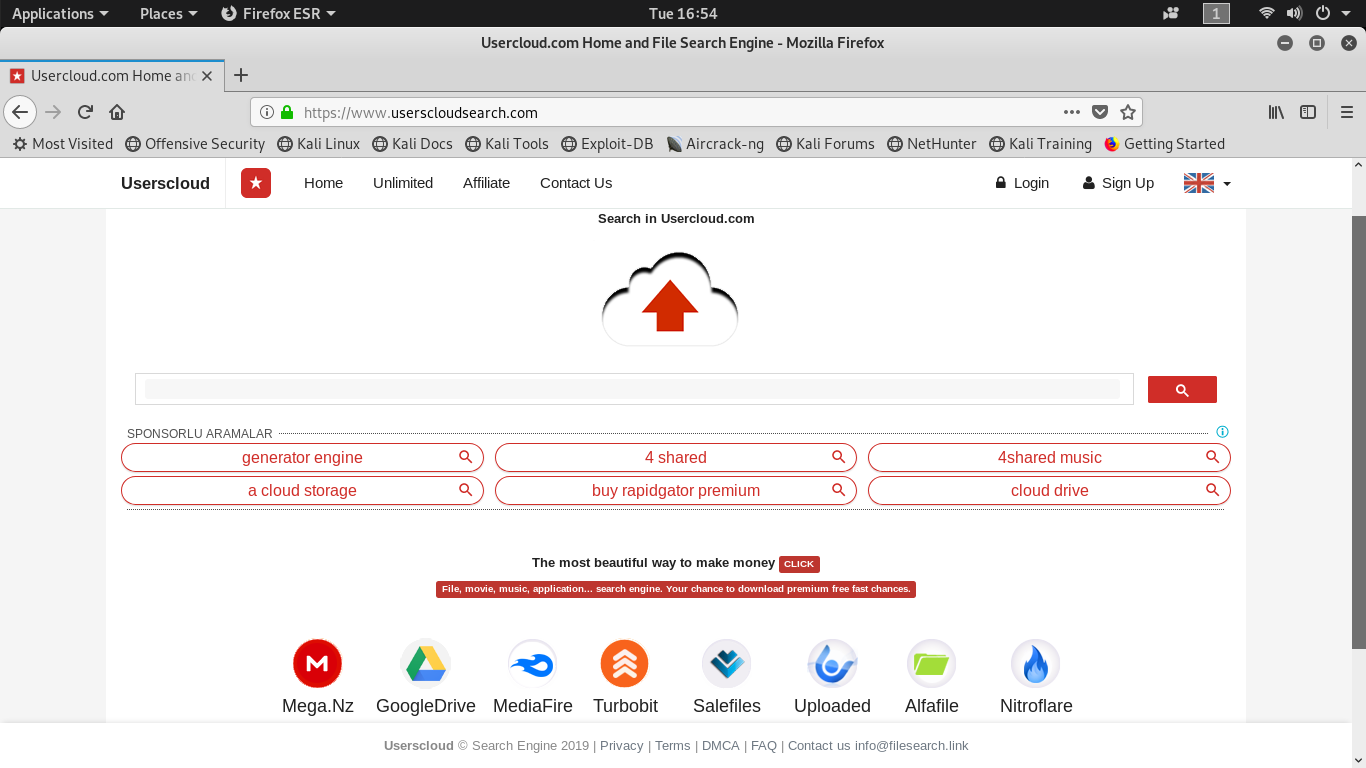Search for 'buy rapidgator premium' suggestion
1366x768 pixels.
click(x=676, y=491)
